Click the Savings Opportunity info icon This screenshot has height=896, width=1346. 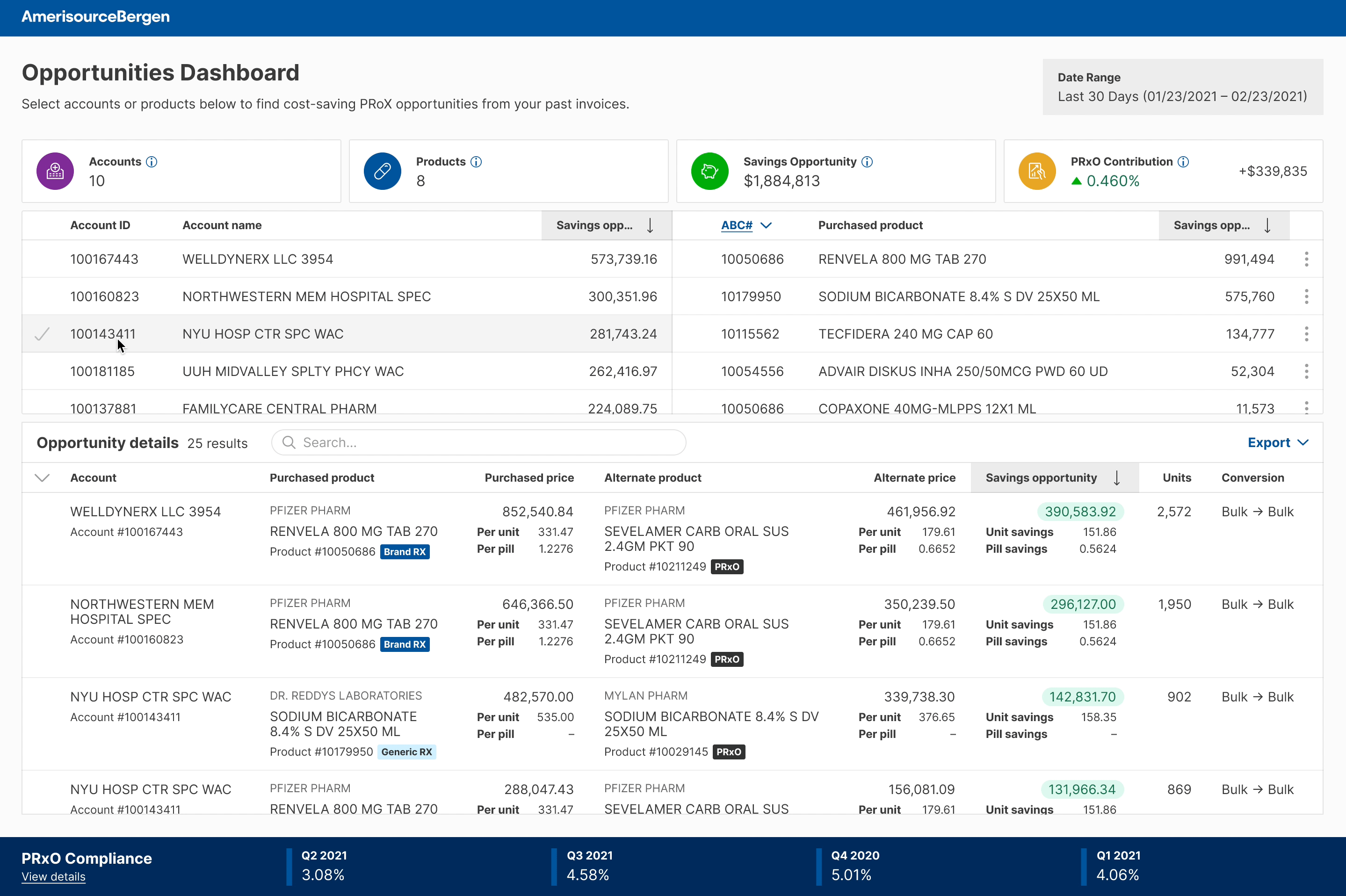[x=866, y=162]
